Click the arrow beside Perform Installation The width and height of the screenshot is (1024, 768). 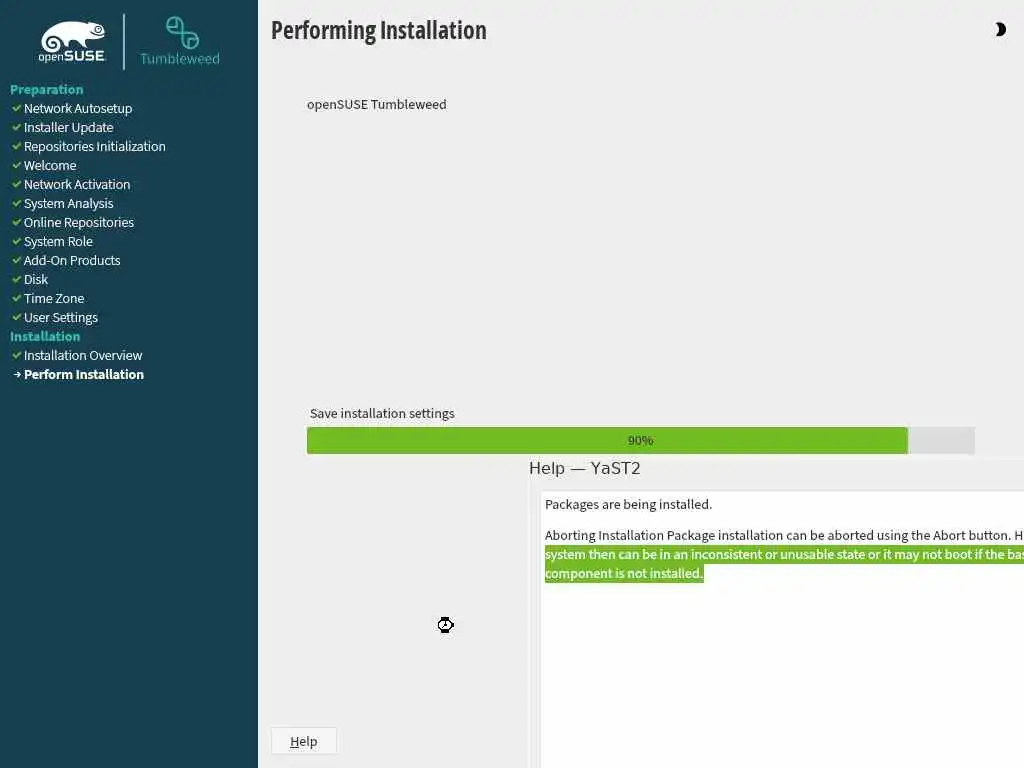(17, 374)
